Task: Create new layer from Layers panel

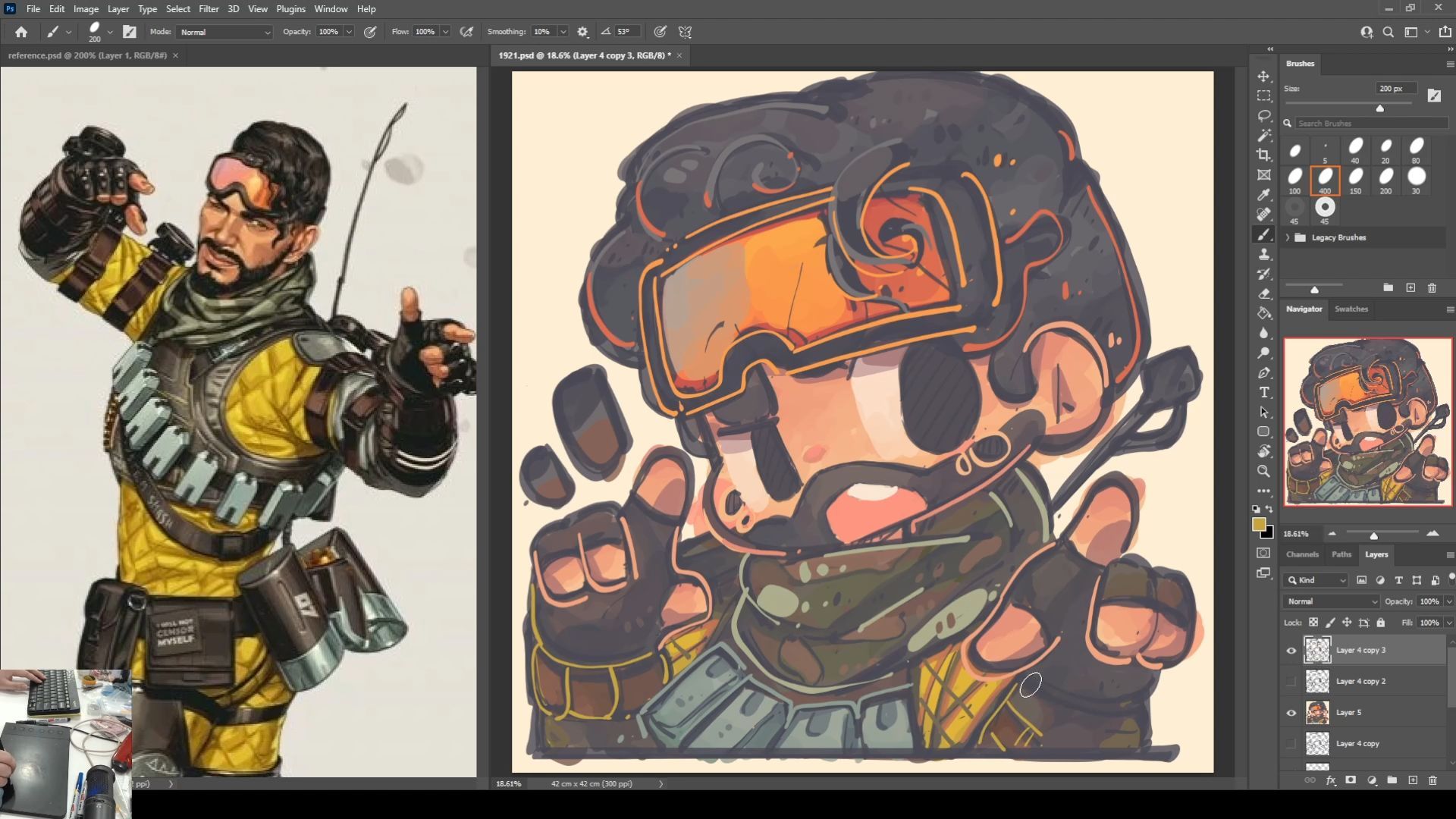Action: [x=1412, y=780]
